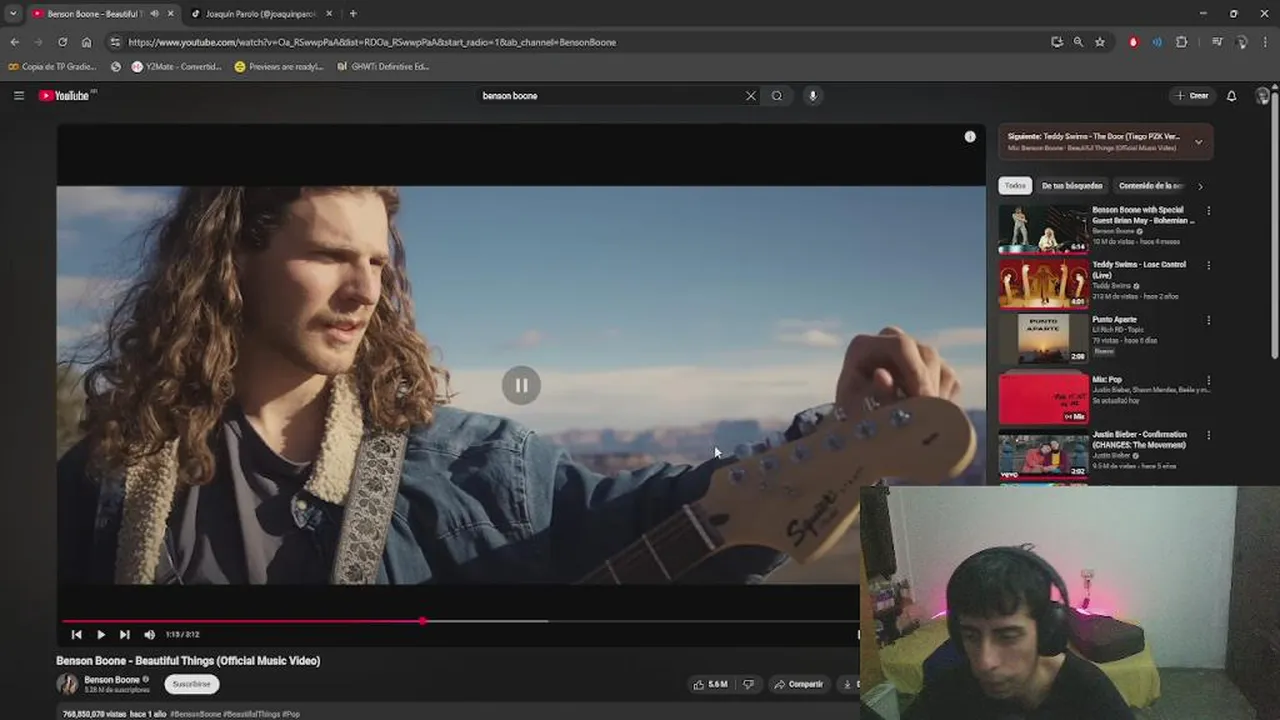Switch to Joaquin Parolo browser tab
The width and height of the screenshot is (1280, 720).
pos(262,14)
